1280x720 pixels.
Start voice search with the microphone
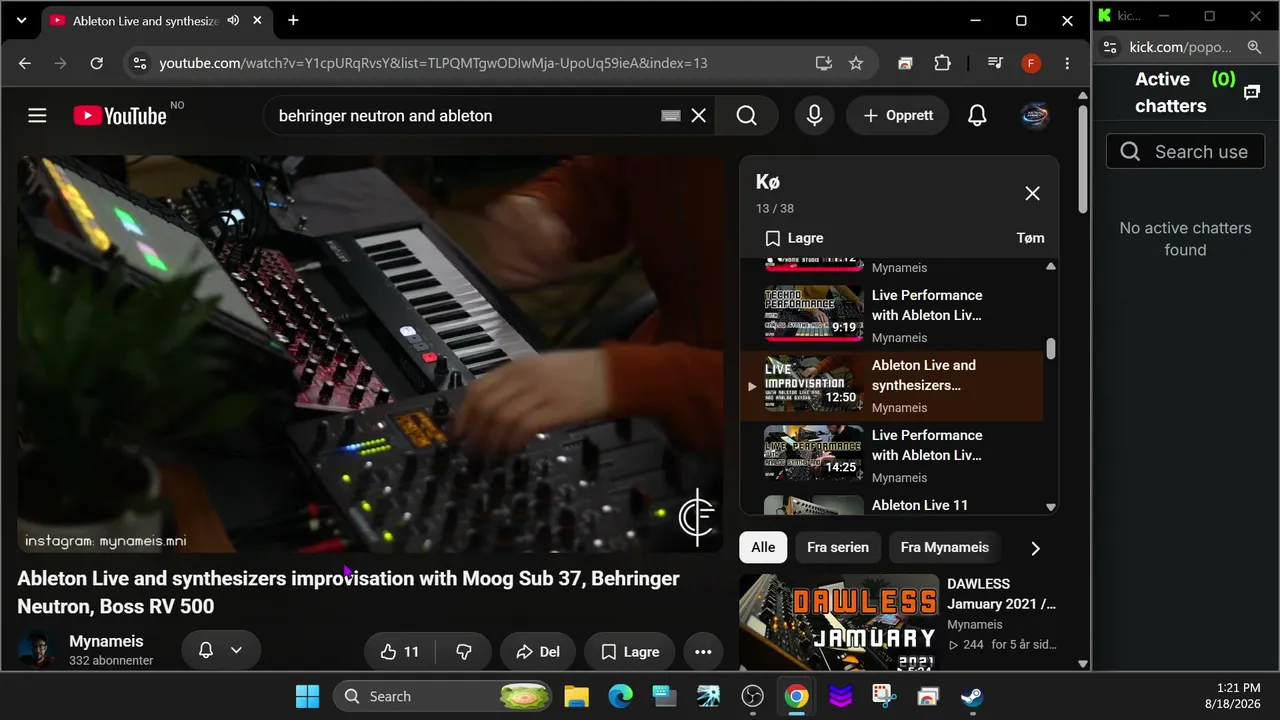(815, 116)
